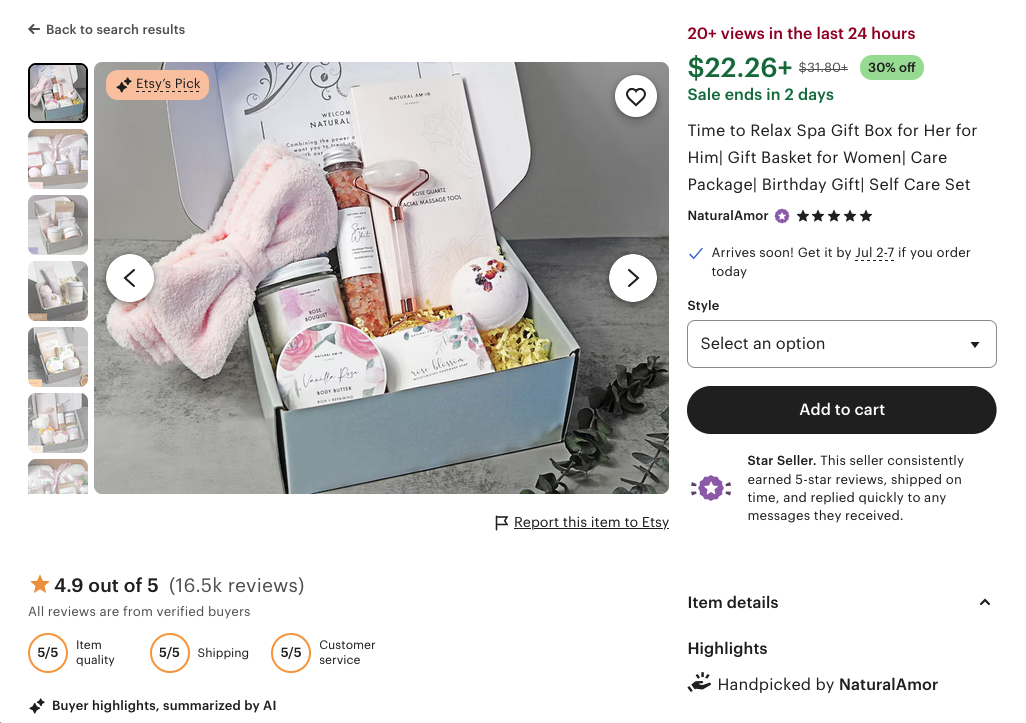Screen dimensions: 1026x723
Task: Select the first gift box thumbnail
Action: [x=57, y=93]
